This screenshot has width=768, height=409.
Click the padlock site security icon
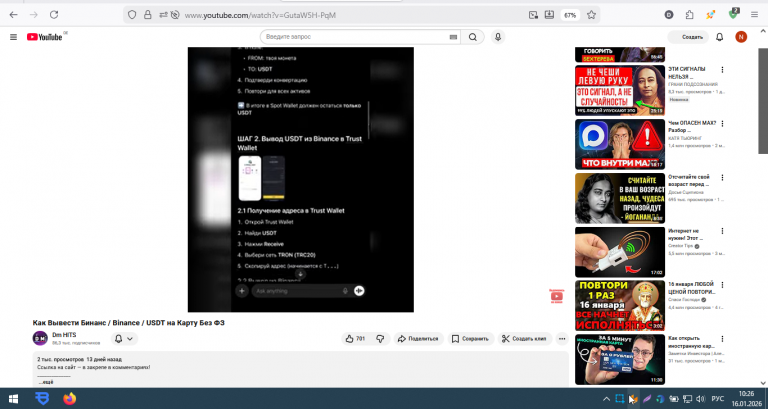coord(147,15)
